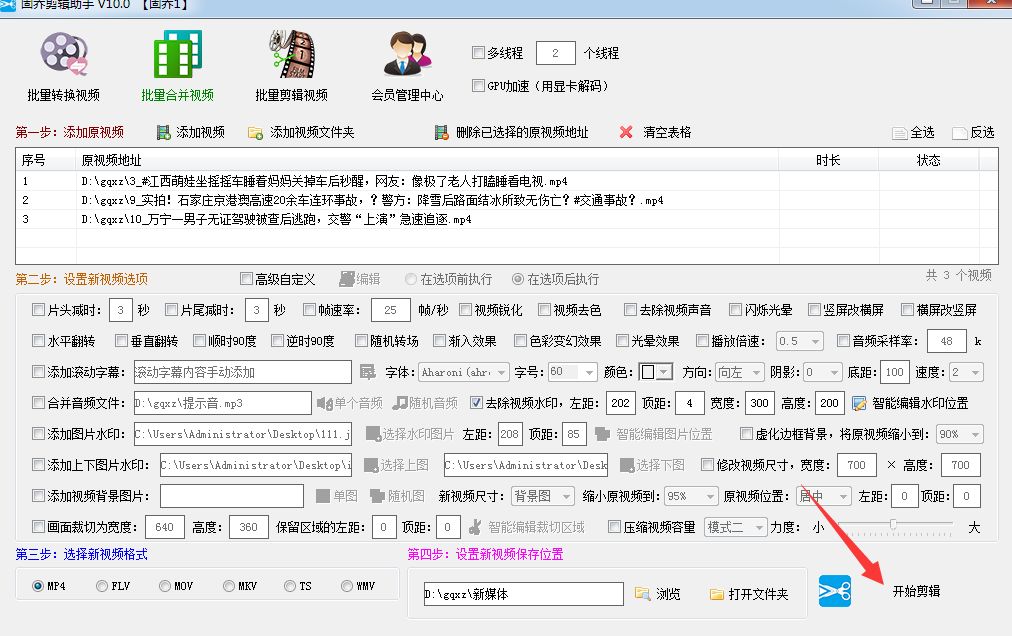Select video row 1 江西萌娃
The height and width of the screenshot is (636, 1012).
pyautogui.click(x=507, y=181)
